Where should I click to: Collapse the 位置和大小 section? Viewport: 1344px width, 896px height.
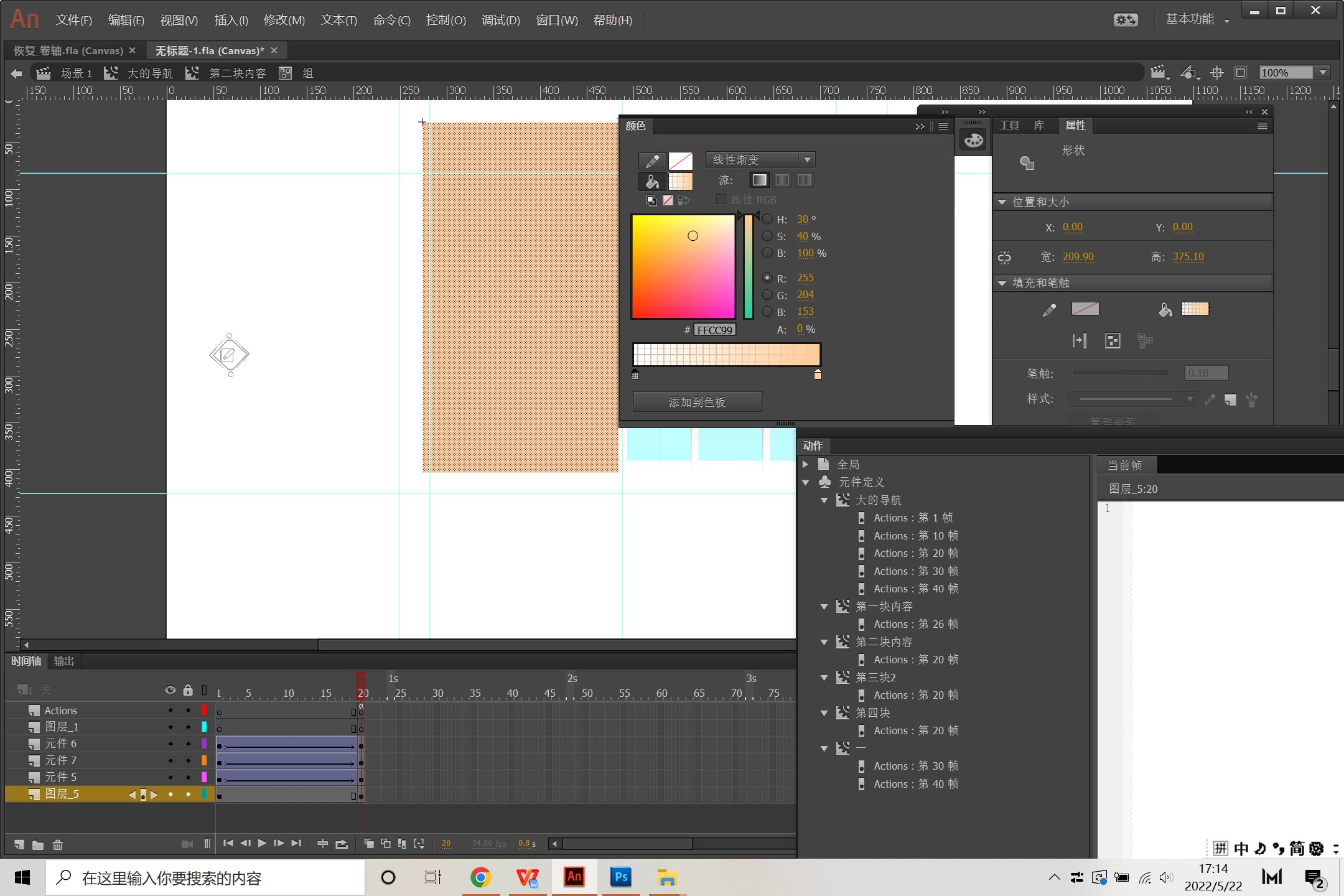[x=1002, y=202]
